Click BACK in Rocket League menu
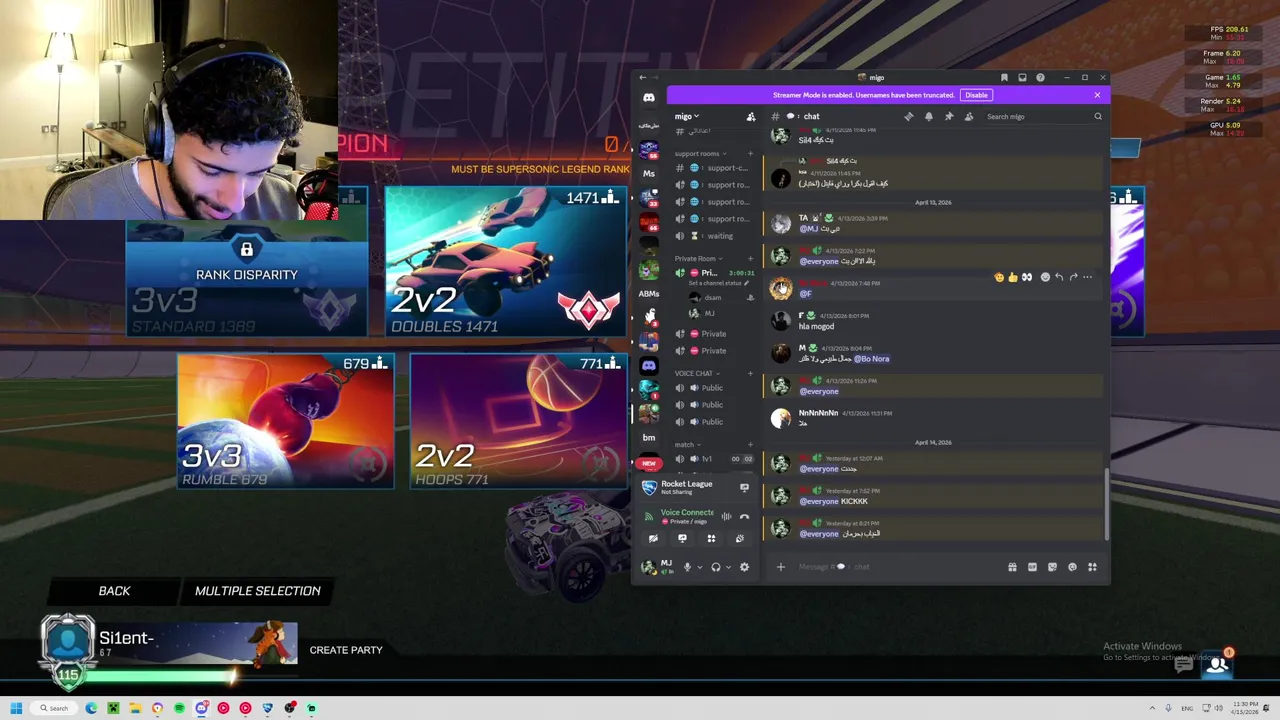Viewport: 1280px width, 720px height. click(114, 591)
